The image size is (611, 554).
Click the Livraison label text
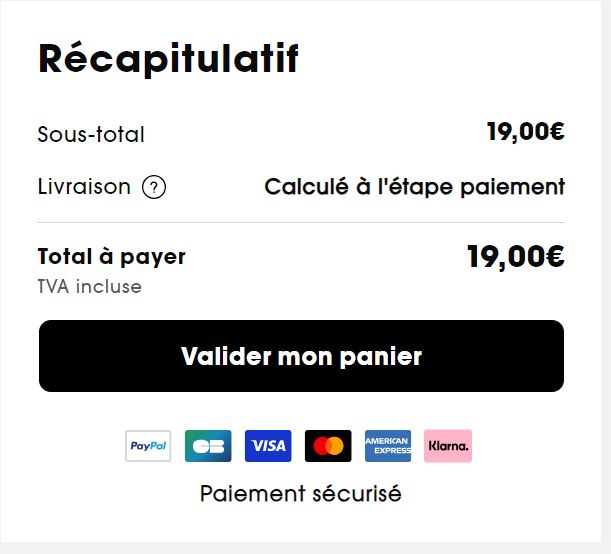(84, 187)
